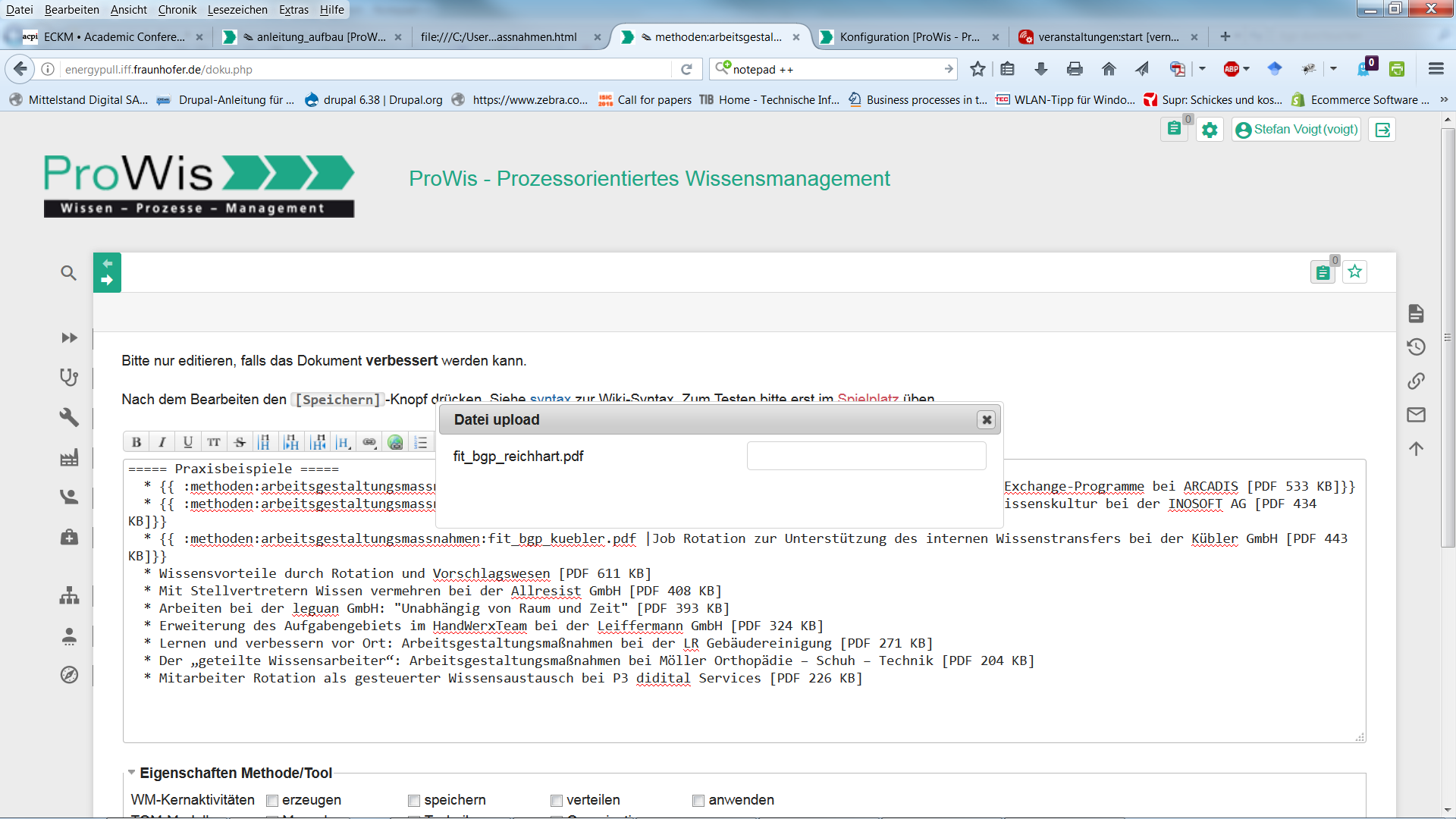Close the Datei upload dialog
Screen dimensions: 1456x819
point(986,419)
